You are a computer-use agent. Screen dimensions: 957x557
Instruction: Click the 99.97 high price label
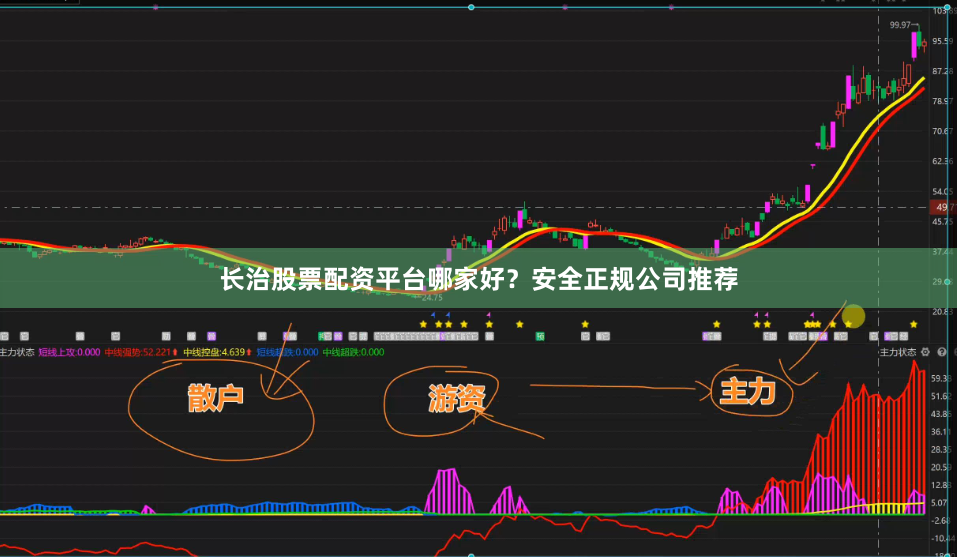coord(900,25)
